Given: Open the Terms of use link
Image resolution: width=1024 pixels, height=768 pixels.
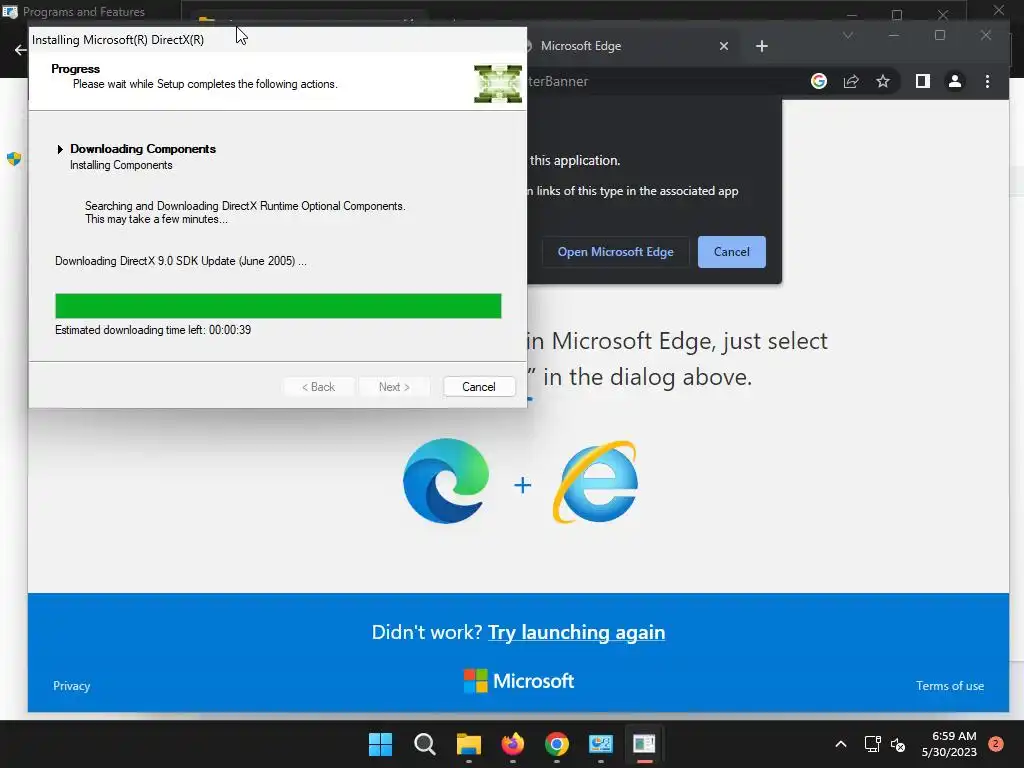Looking at the screenshot, I should coord(950,686).
